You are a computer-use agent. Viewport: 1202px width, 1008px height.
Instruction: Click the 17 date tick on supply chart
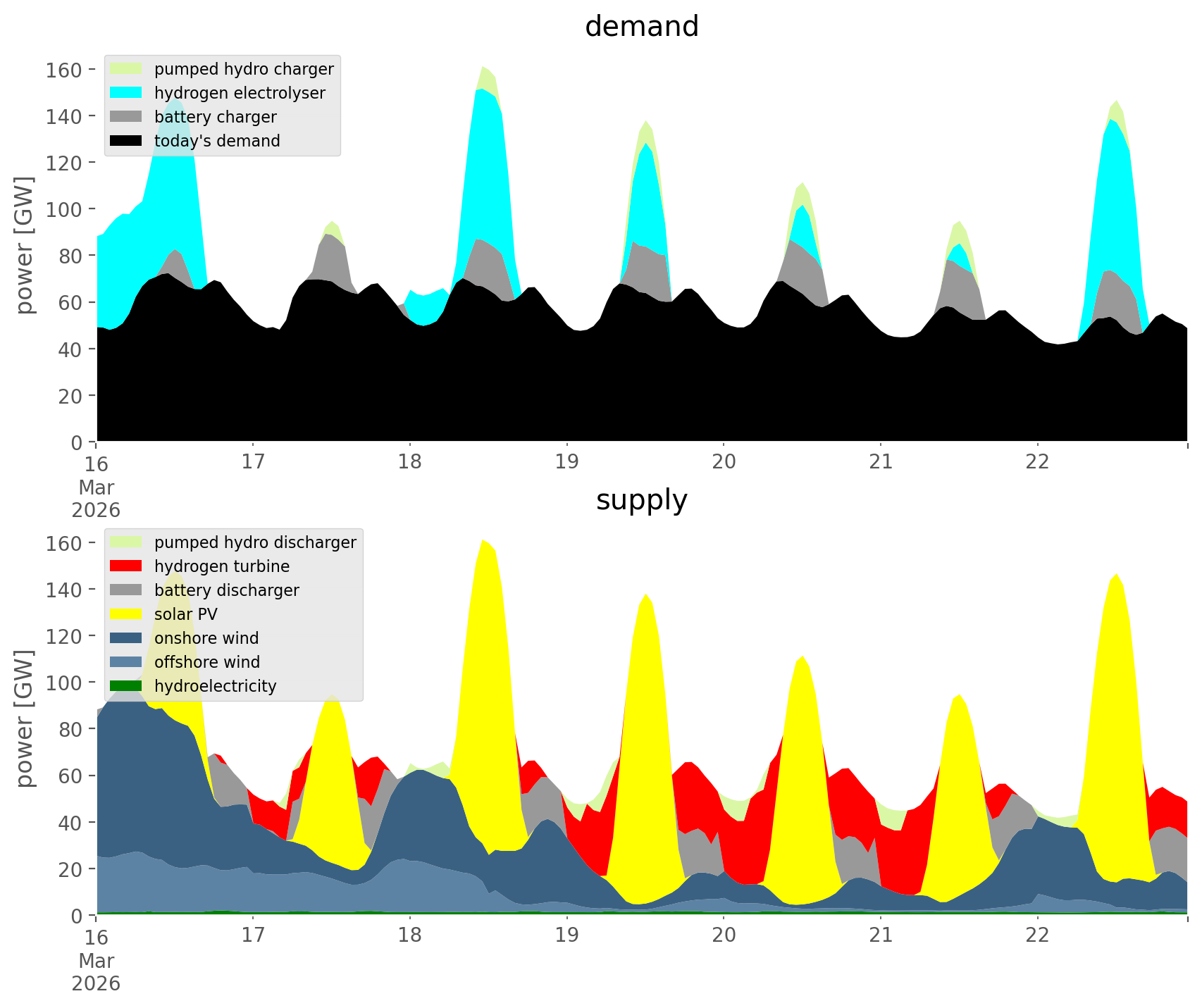click(x=252, y=935)
